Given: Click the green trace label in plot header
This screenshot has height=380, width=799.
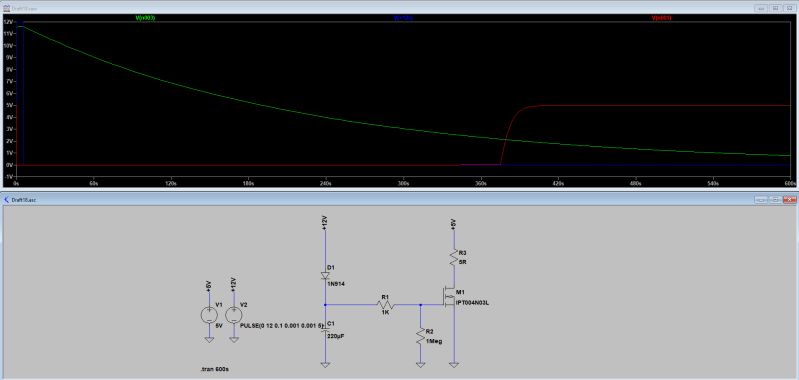Looking at the screenshot, I should pyautogui.click(x=145, y=18).
